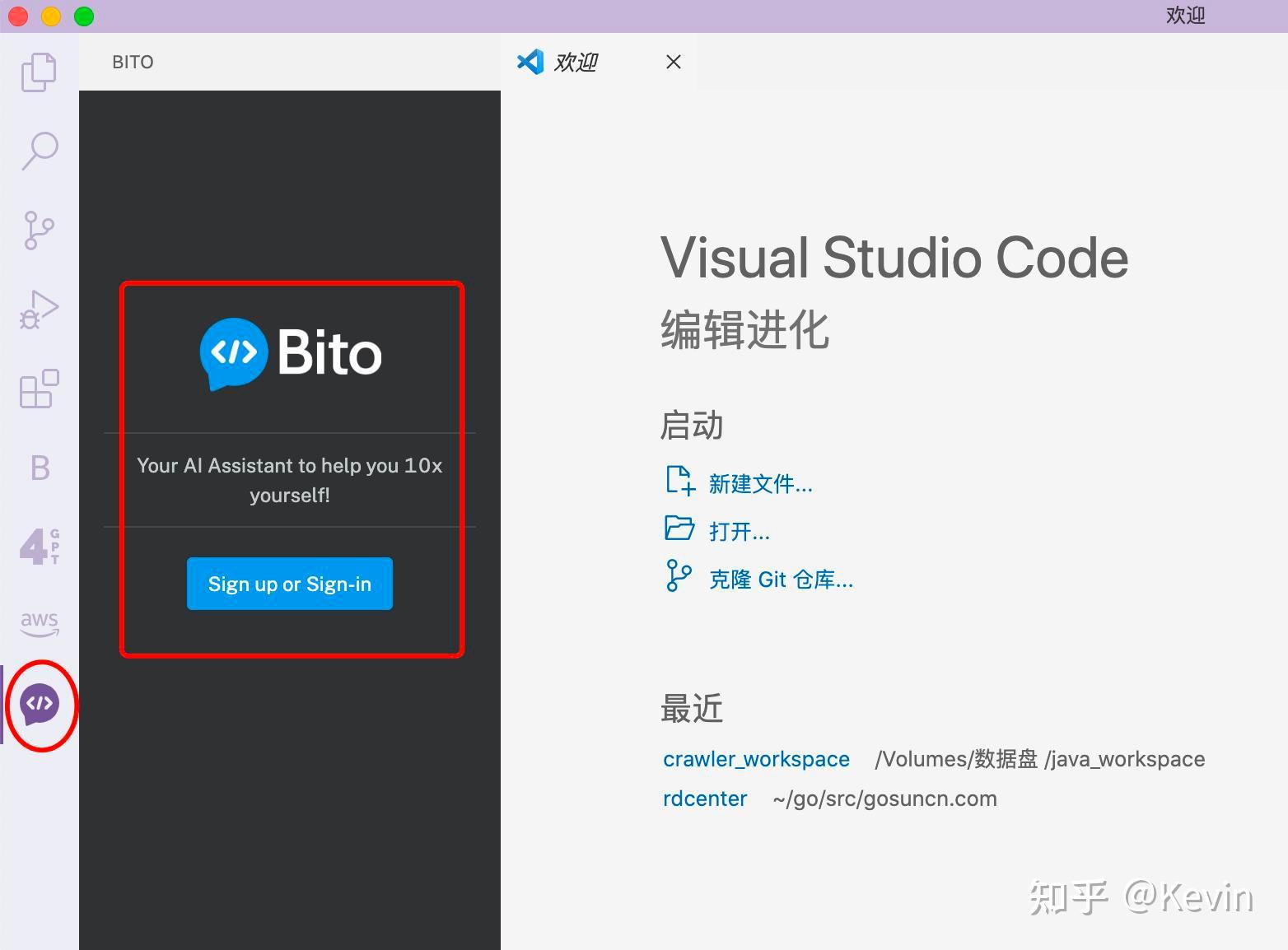Image resolution: width=1288 pixels, height=950 pixels.
Task: Click the Sign up or Sign-in button
Action: tap(289, 584)
